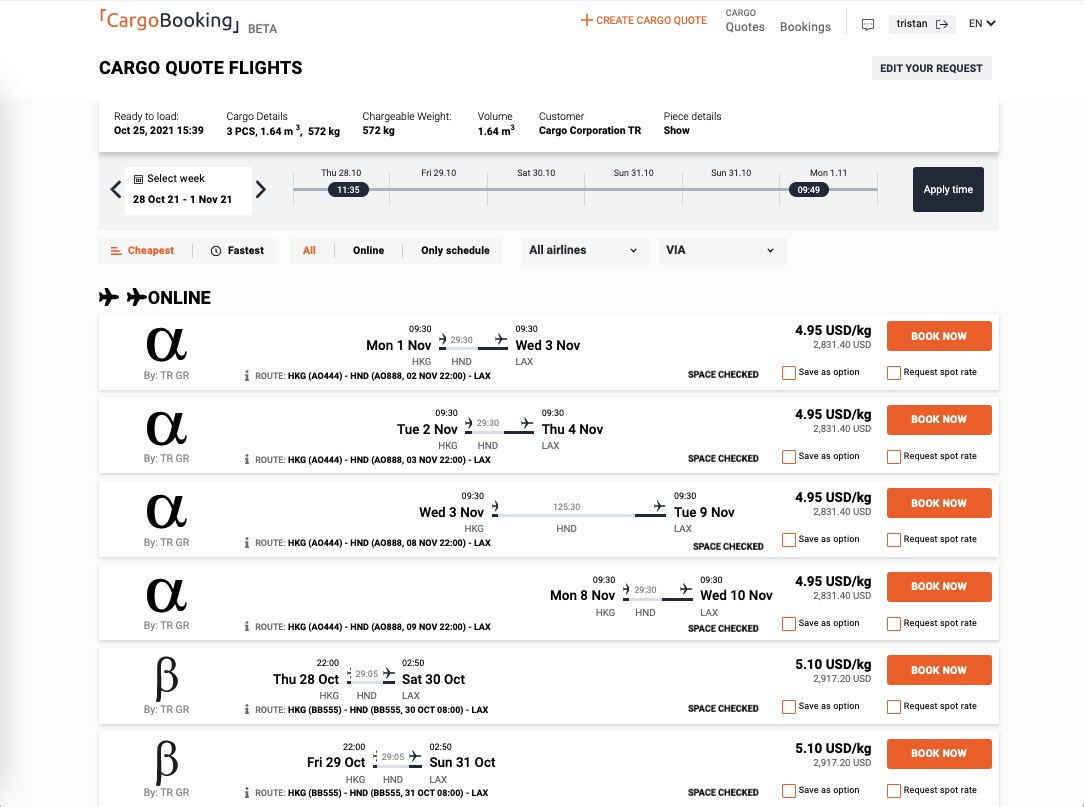Check Save as option for Mon 1 Nov flight
The width and height of the screenshot is (1084, 807).
coord(789,373)
